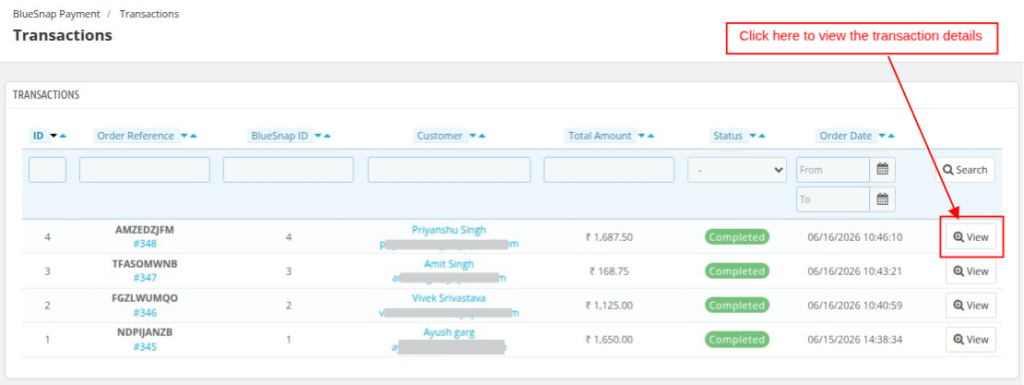Image resolution: width=1024 pixels, height=385 pixels.
Task: Click order reference TFASOMWNB text
Action: pyautogui.click(x=145, y=264)
